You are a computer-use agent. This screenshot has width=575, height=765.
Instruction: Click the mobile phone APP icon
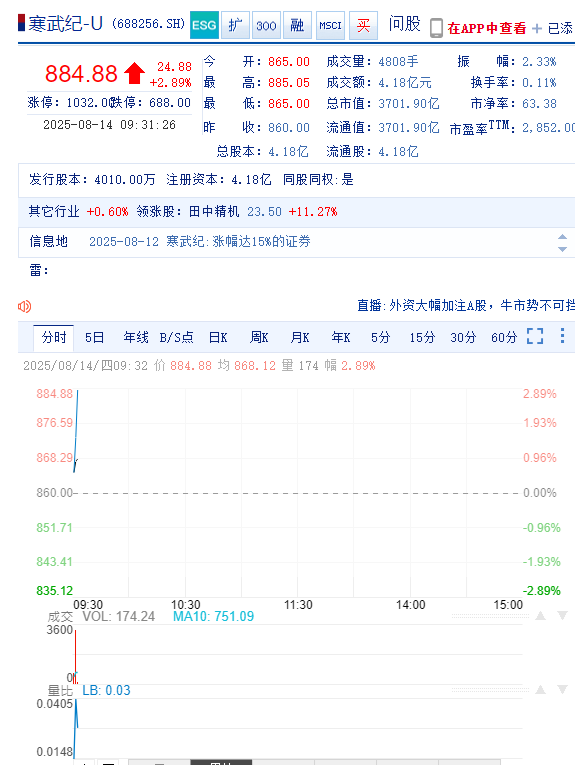click(436, 28)
